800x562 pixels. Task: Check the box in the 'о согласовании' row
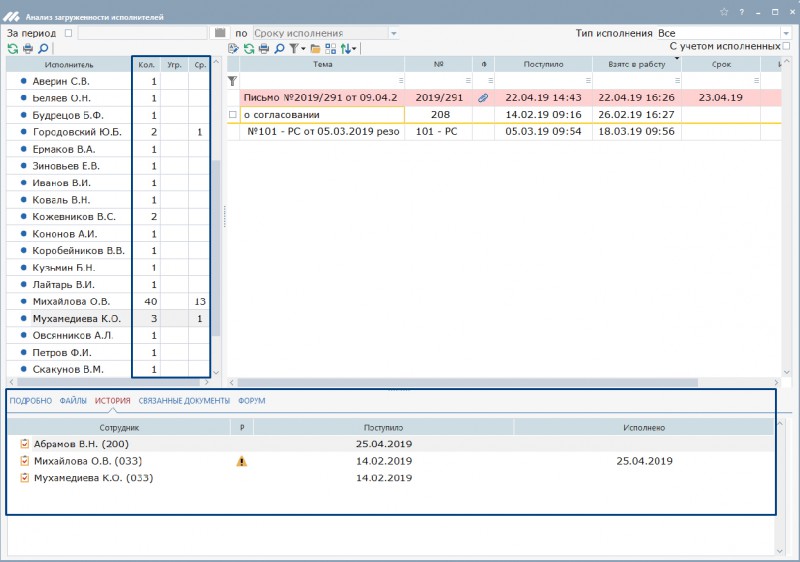[x=233, y=115]
